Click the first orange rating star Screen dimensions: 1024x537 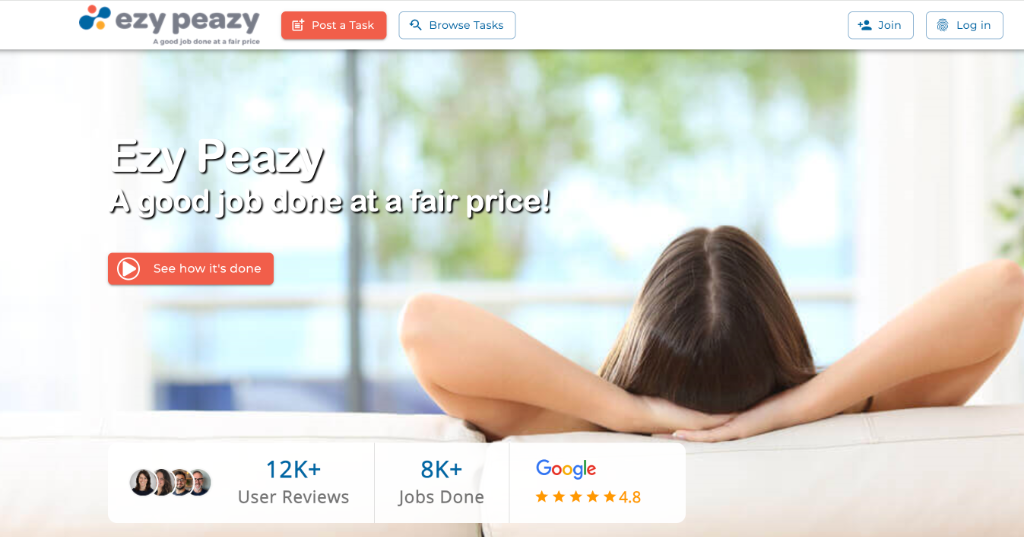coord(541,496)
